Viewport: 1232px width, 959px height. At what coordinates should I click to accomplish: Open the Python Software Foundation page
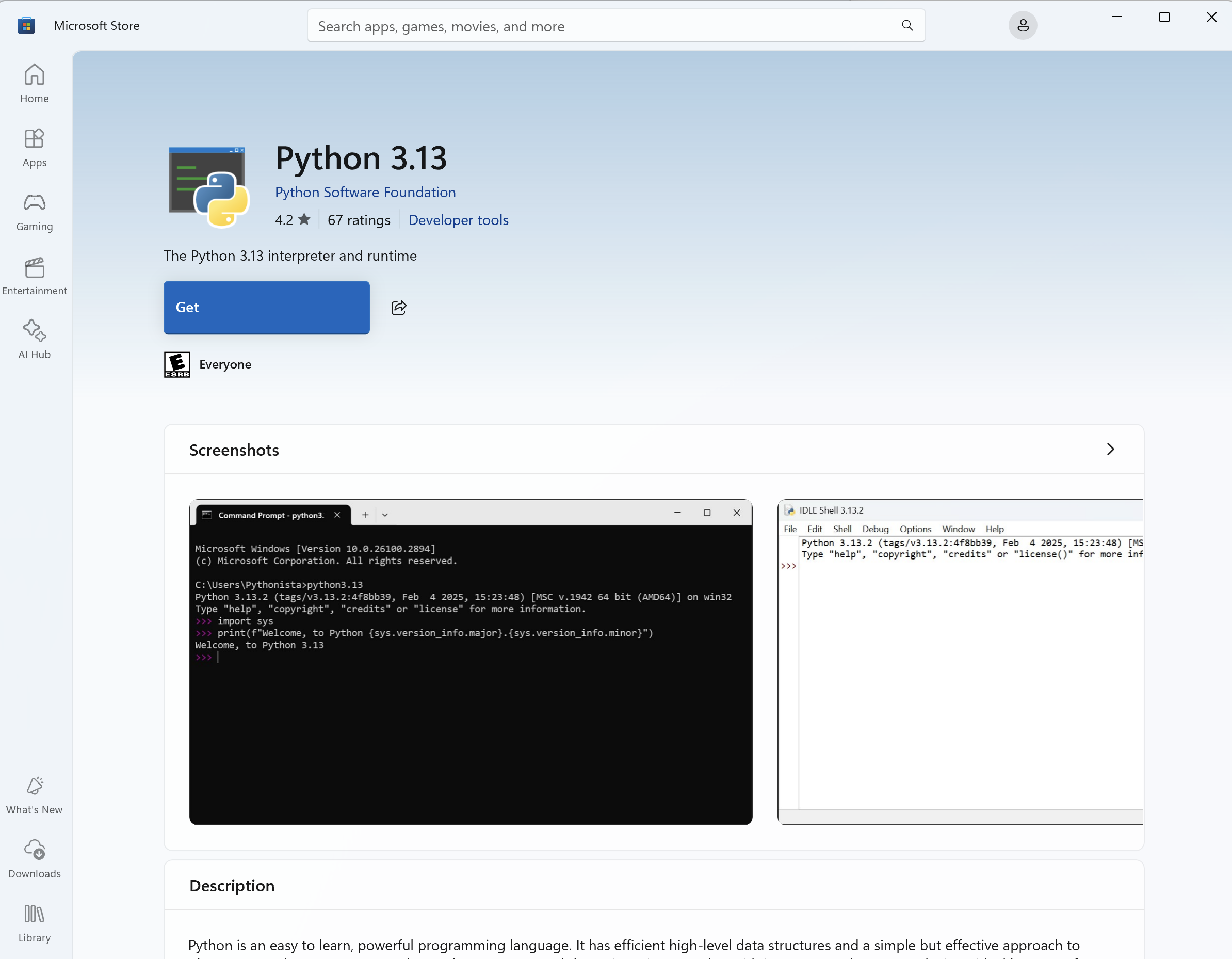tap(365, 192)
